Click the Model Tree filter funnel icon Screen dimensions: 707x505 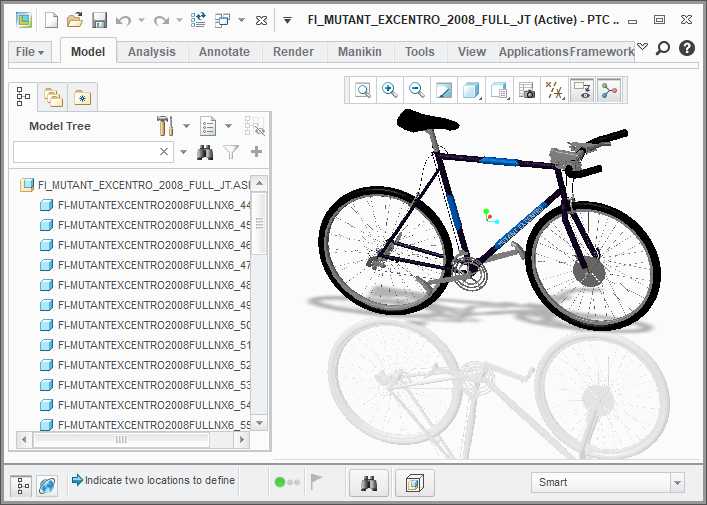coord(231,152)
